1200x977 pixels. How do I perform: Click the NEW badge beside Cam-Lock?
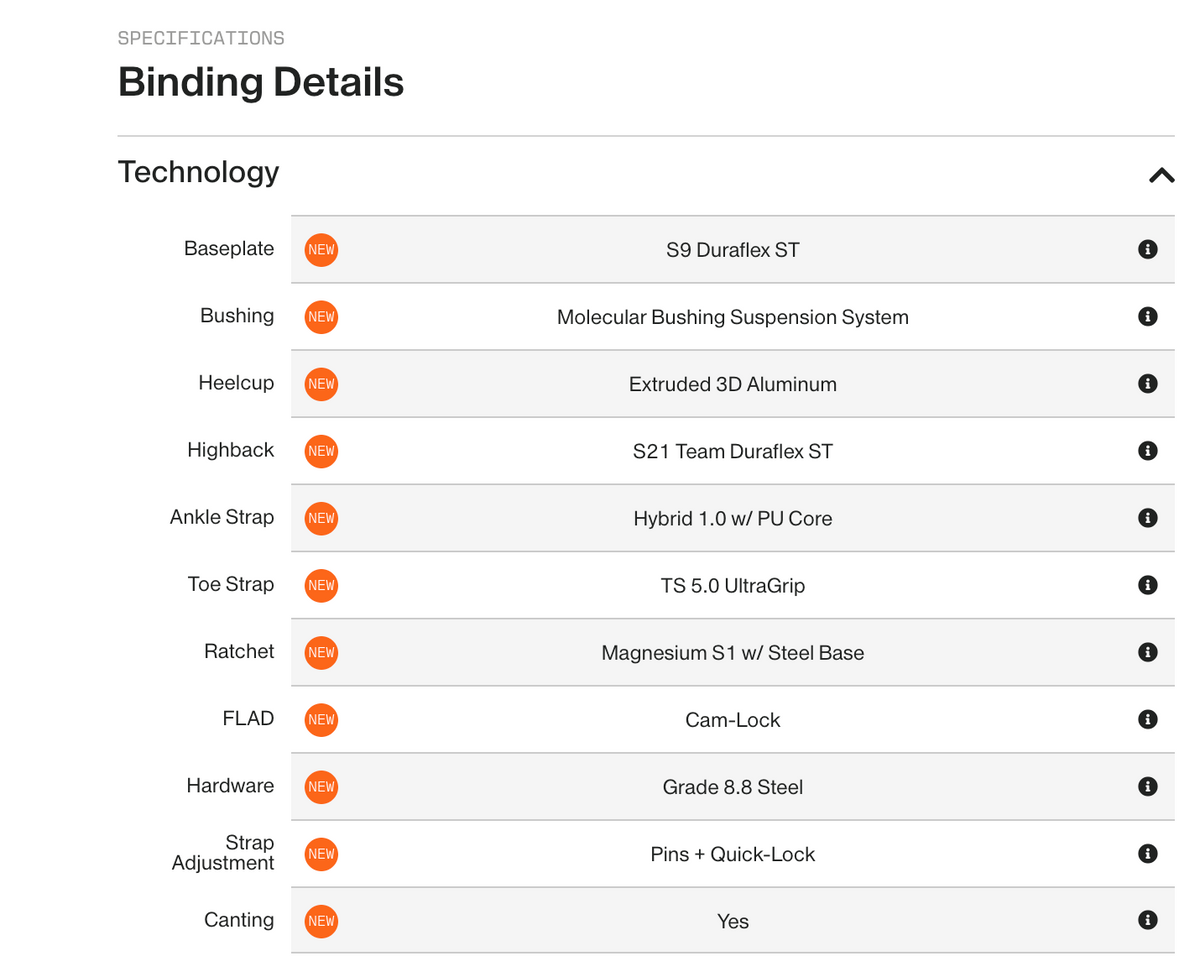pyautogui.click(x=321, y=719)
